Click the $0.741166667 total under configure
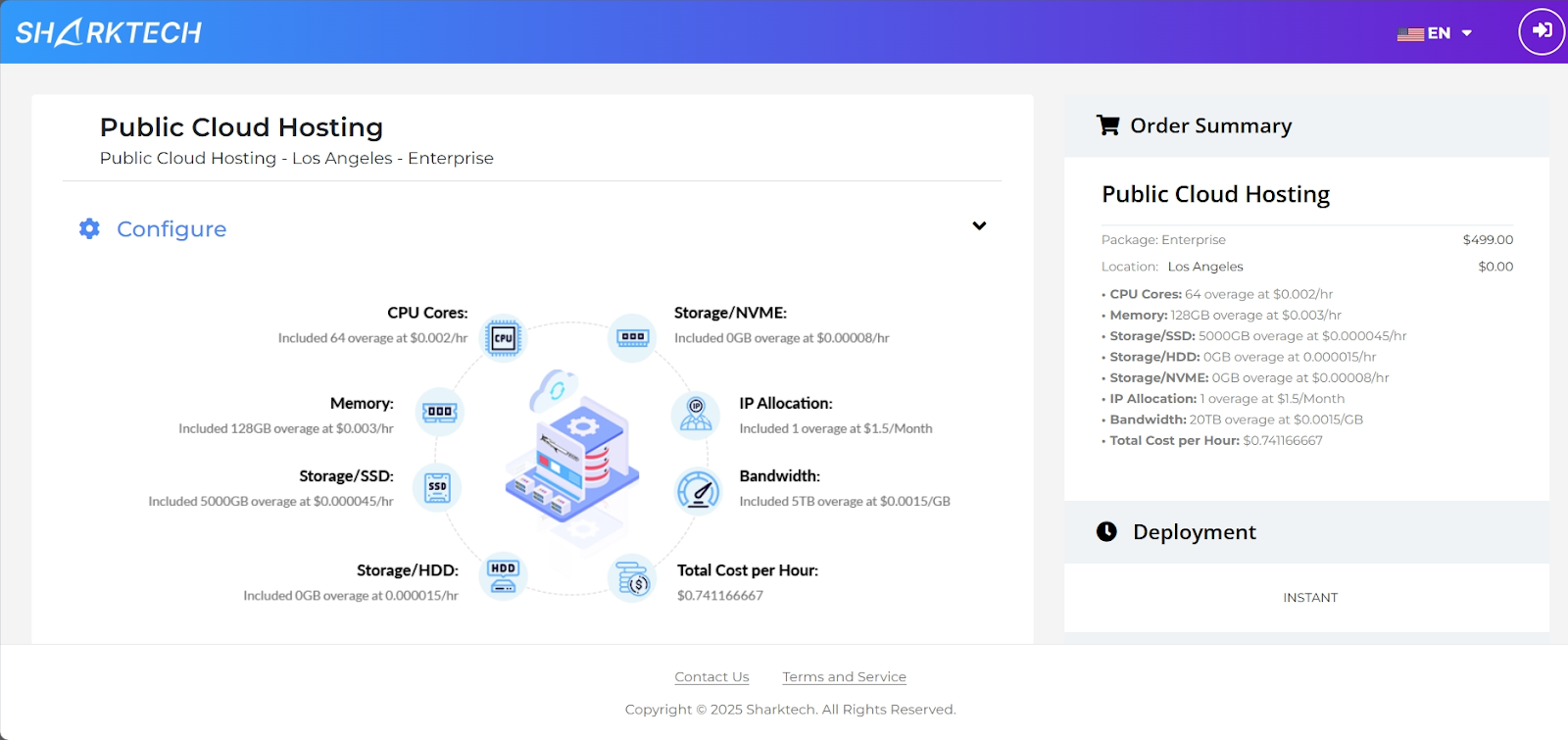Screen dimensions: 1568x740 (720, 595)
